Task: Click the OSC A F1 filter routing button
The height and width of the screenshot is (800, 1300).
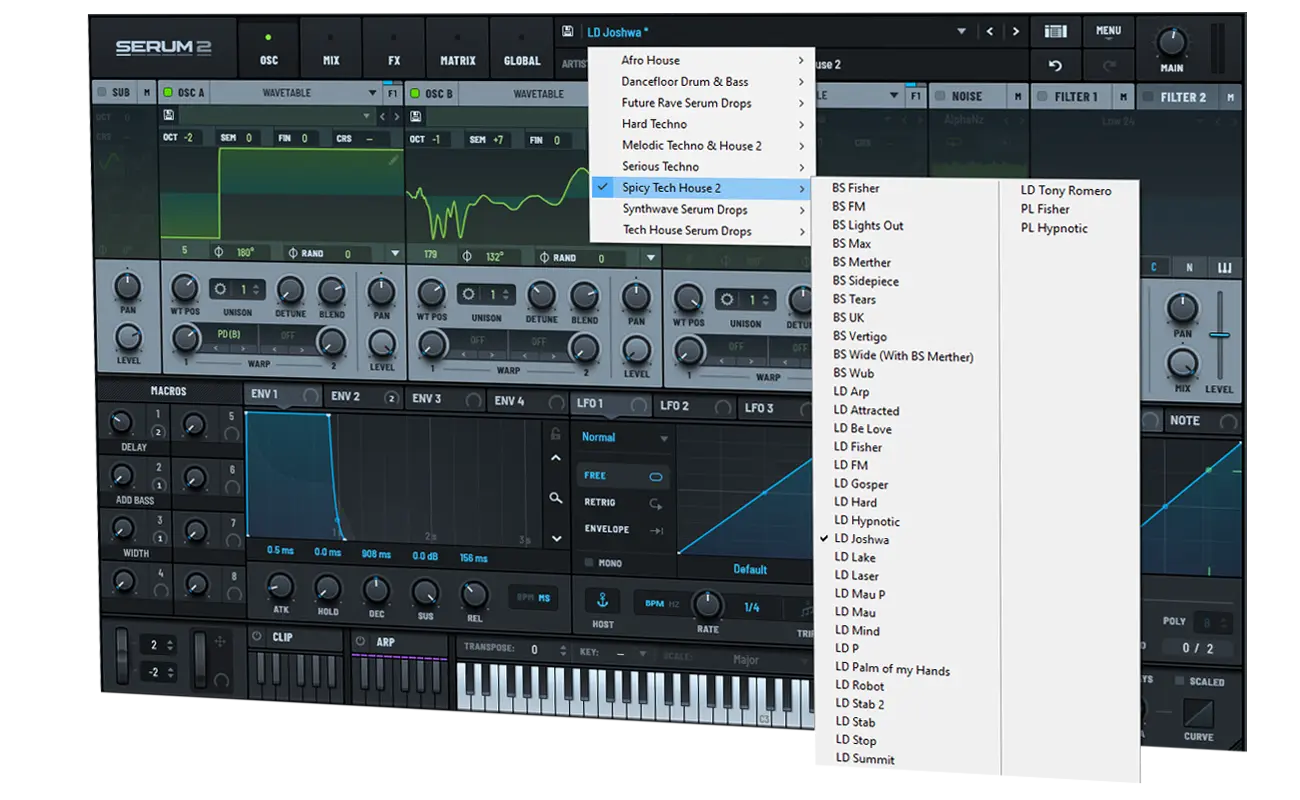Action: pos(393,93)
